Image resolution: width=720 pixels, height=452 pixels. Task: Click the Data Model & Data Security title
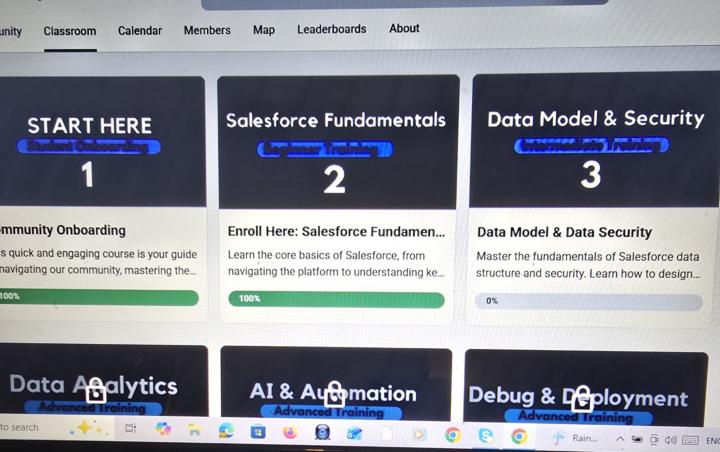pos(564,232)
